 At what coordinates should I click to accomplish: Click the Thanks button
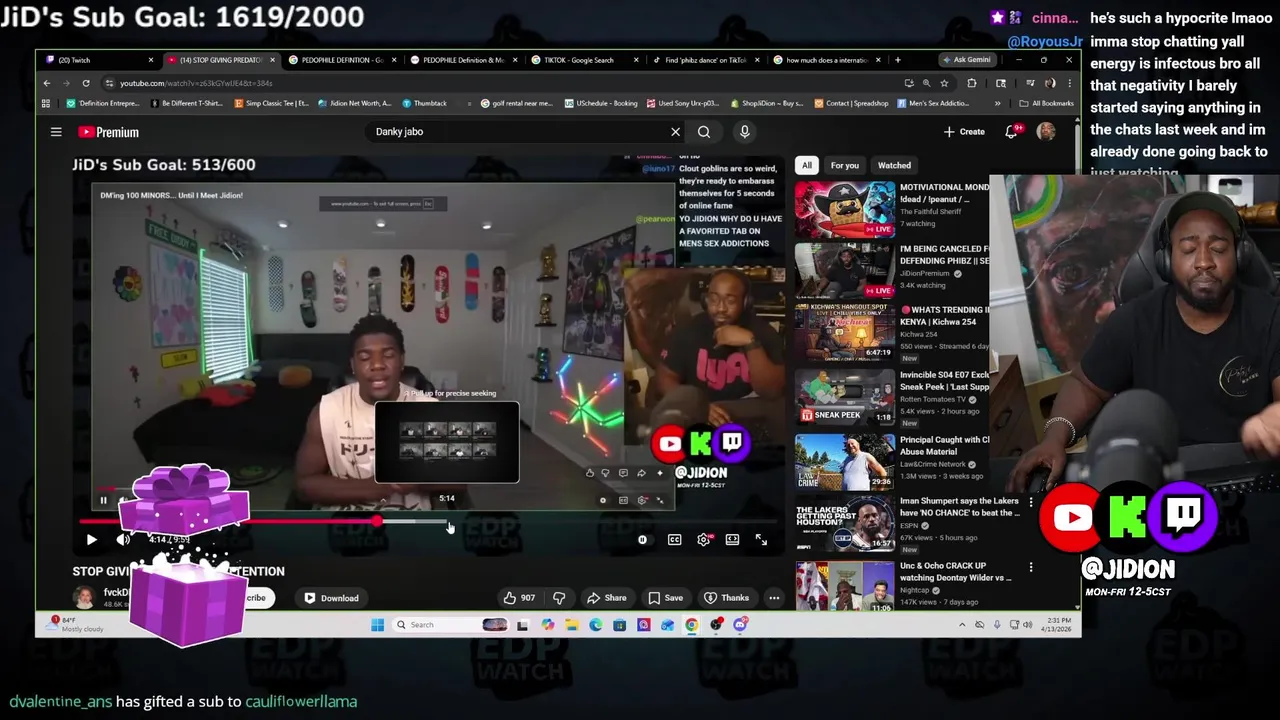coord(727,598)
